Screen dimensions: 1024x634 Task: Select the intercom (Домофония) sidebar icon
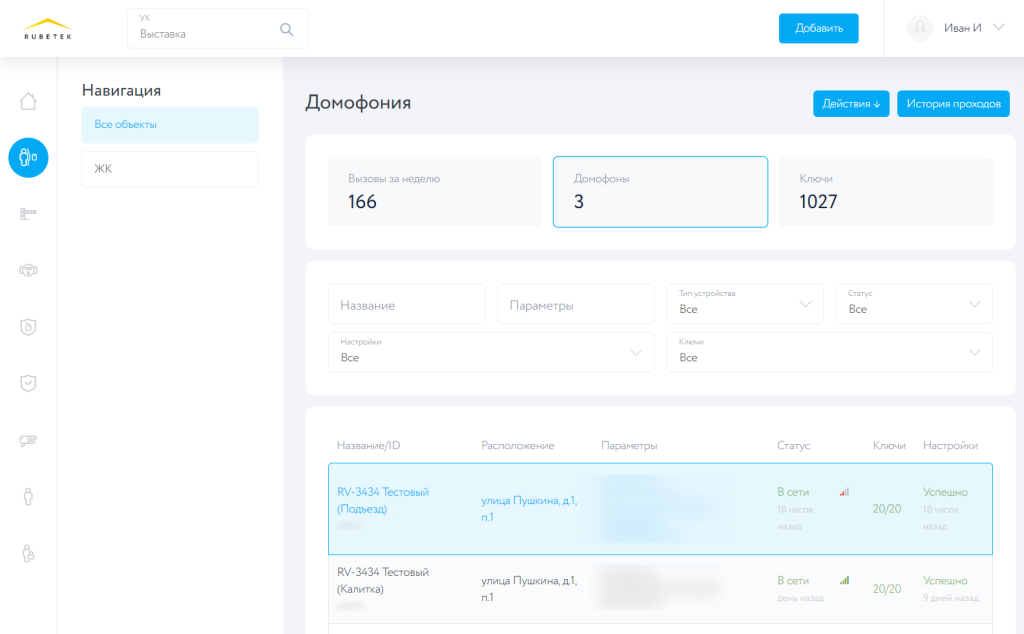[28, 157]
